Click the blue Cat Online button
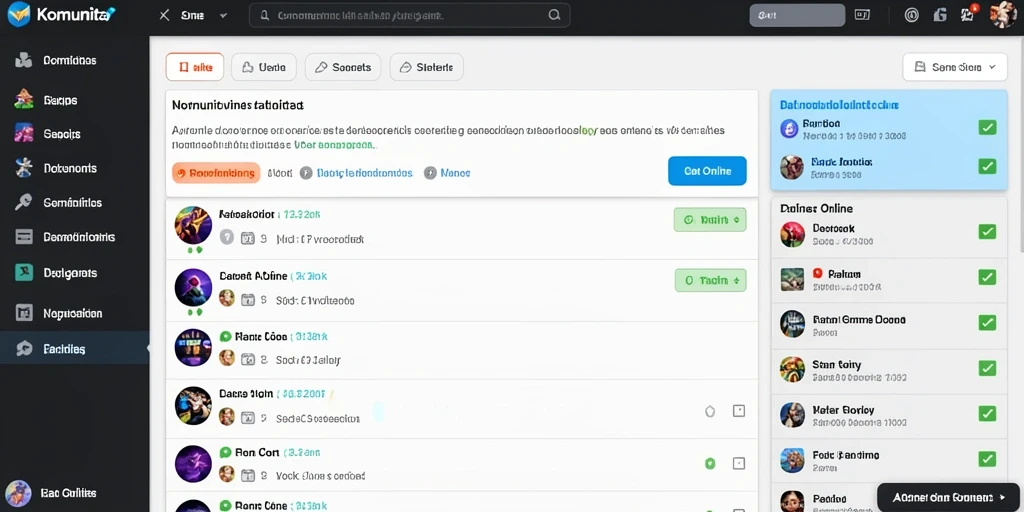The height and width of the screenshot is (512, 1024). click(707, 171)
